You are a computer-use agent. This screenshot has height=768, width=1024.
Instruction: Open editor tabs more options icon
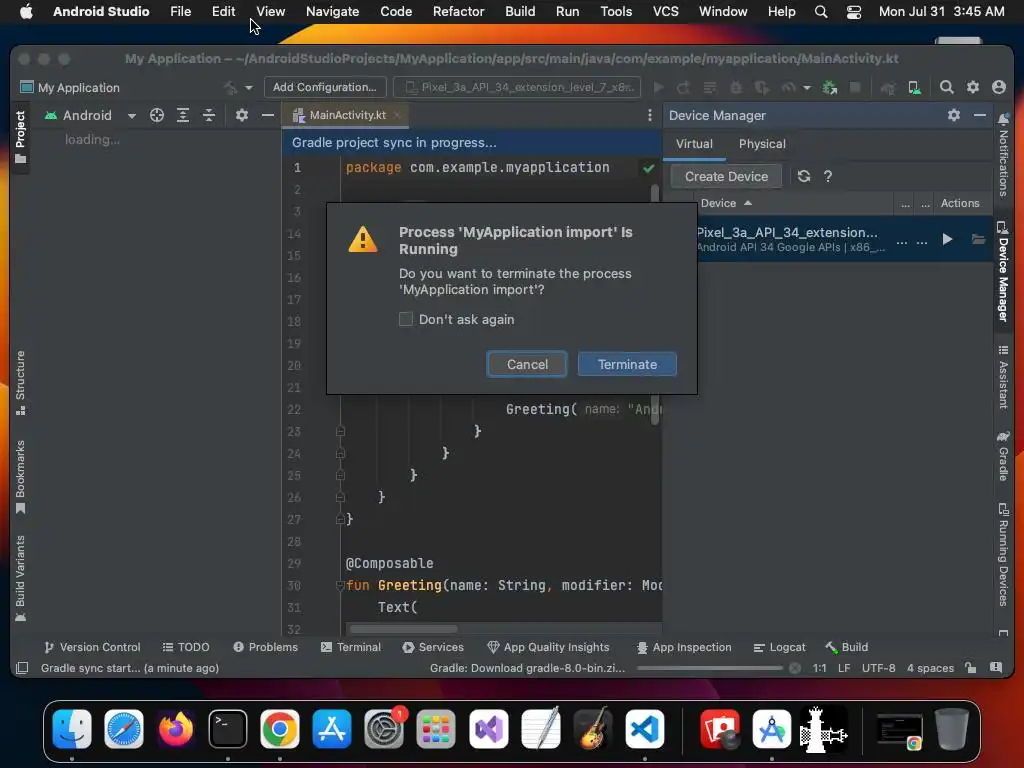coord(649,115)
